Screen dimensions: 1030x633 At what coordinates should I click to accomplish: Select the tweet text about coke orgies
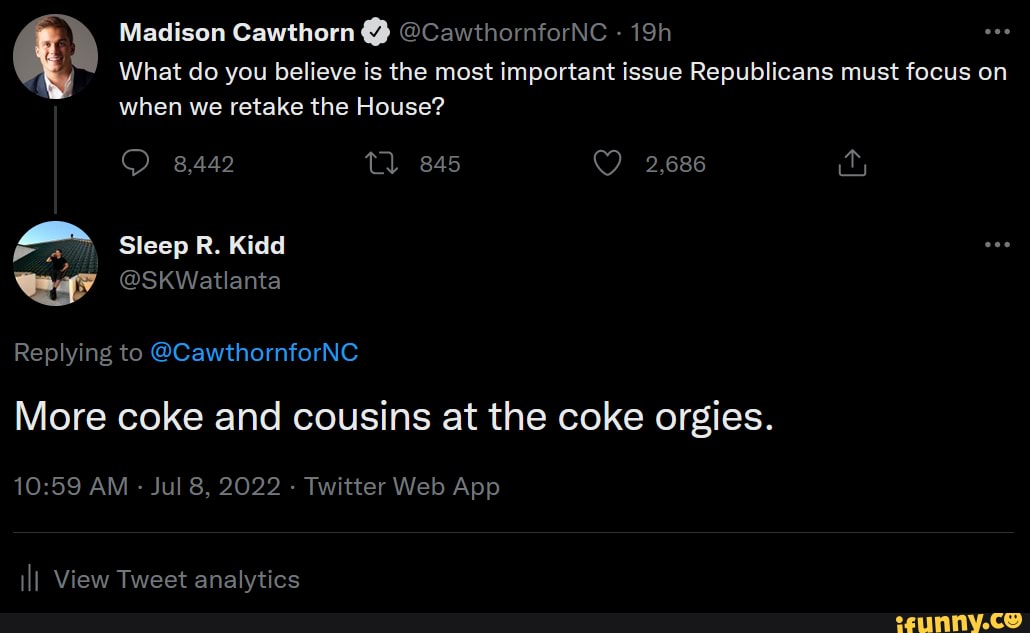[393, 416]
